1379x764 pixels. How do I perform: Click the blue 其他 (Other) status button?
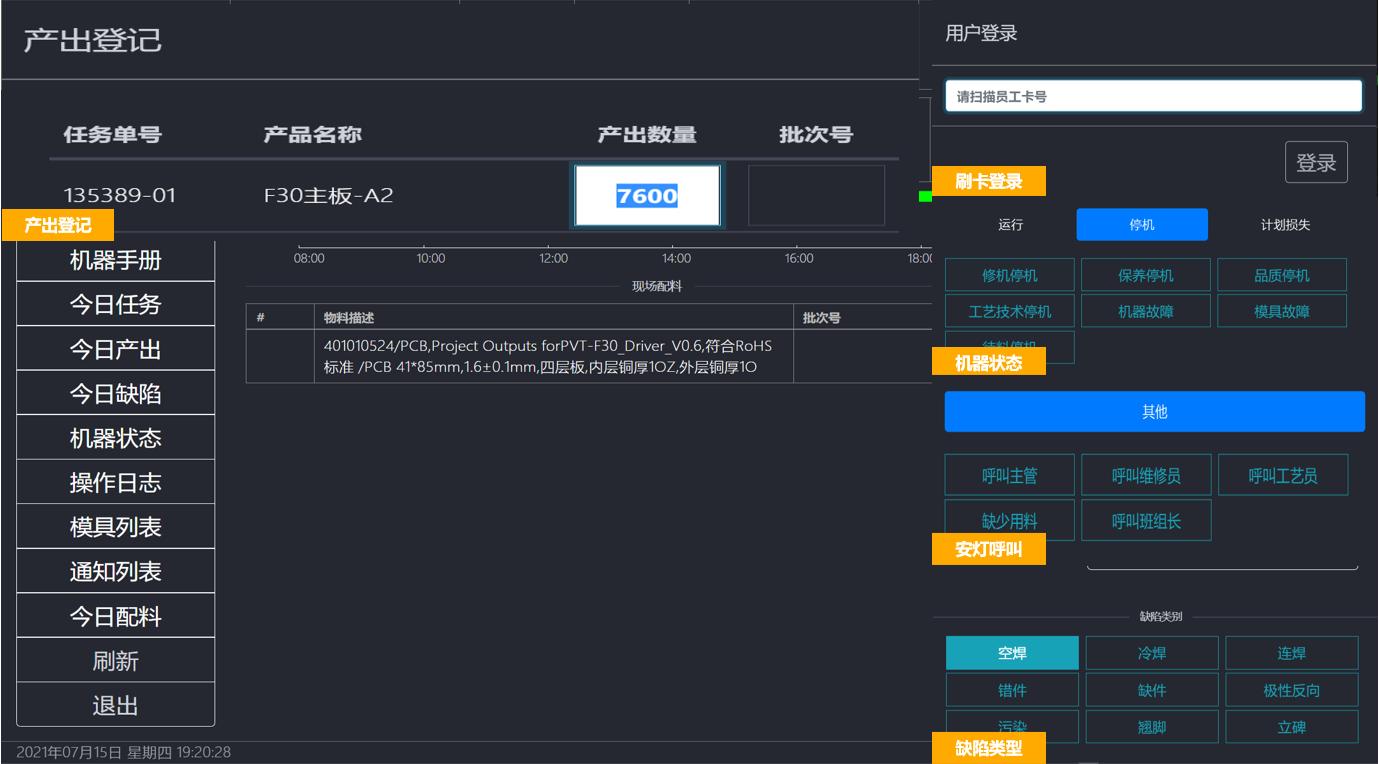pyautogui.click(x=1153, y=411)
